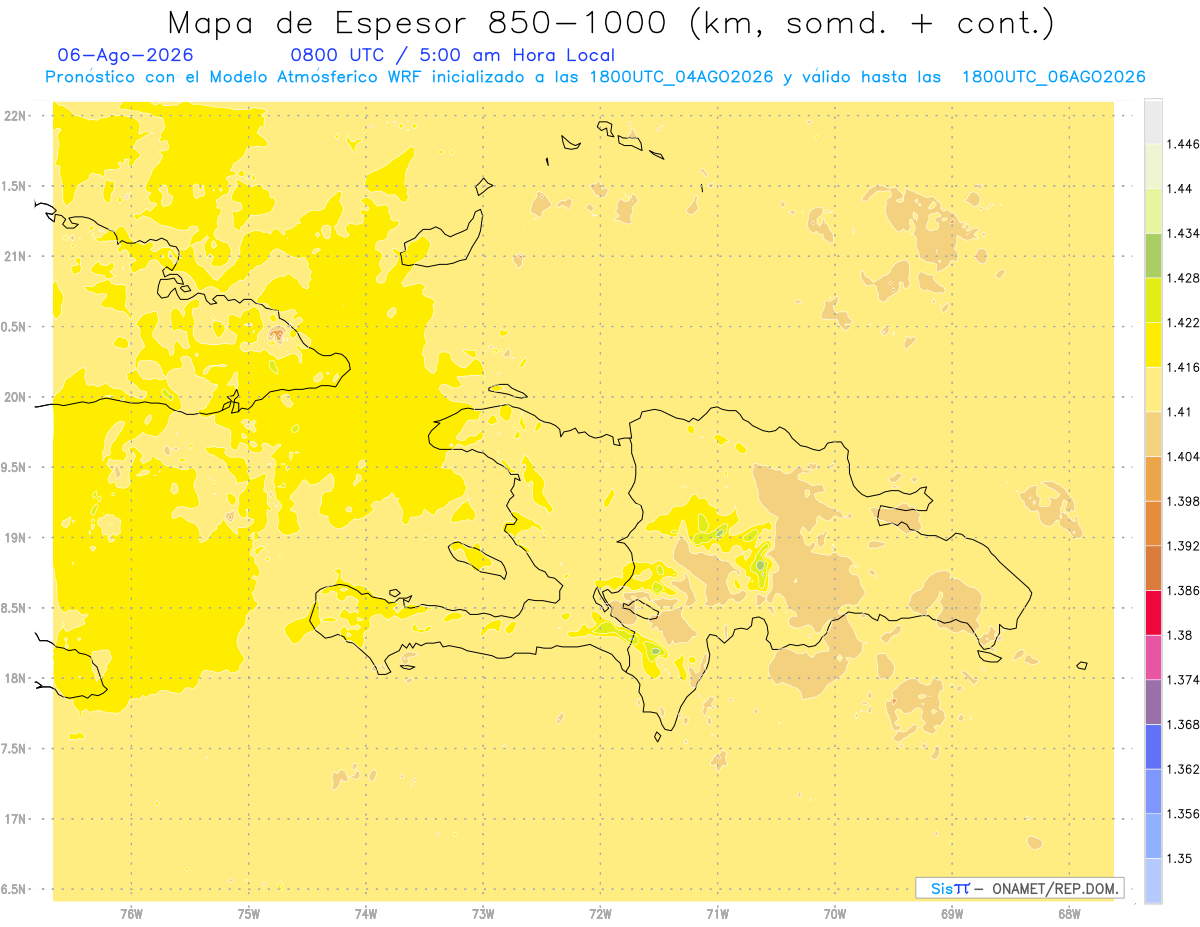This screenshot has height=927, width=1200.
Task: Click the longitude label '71W'
Action: click(717, 914)
